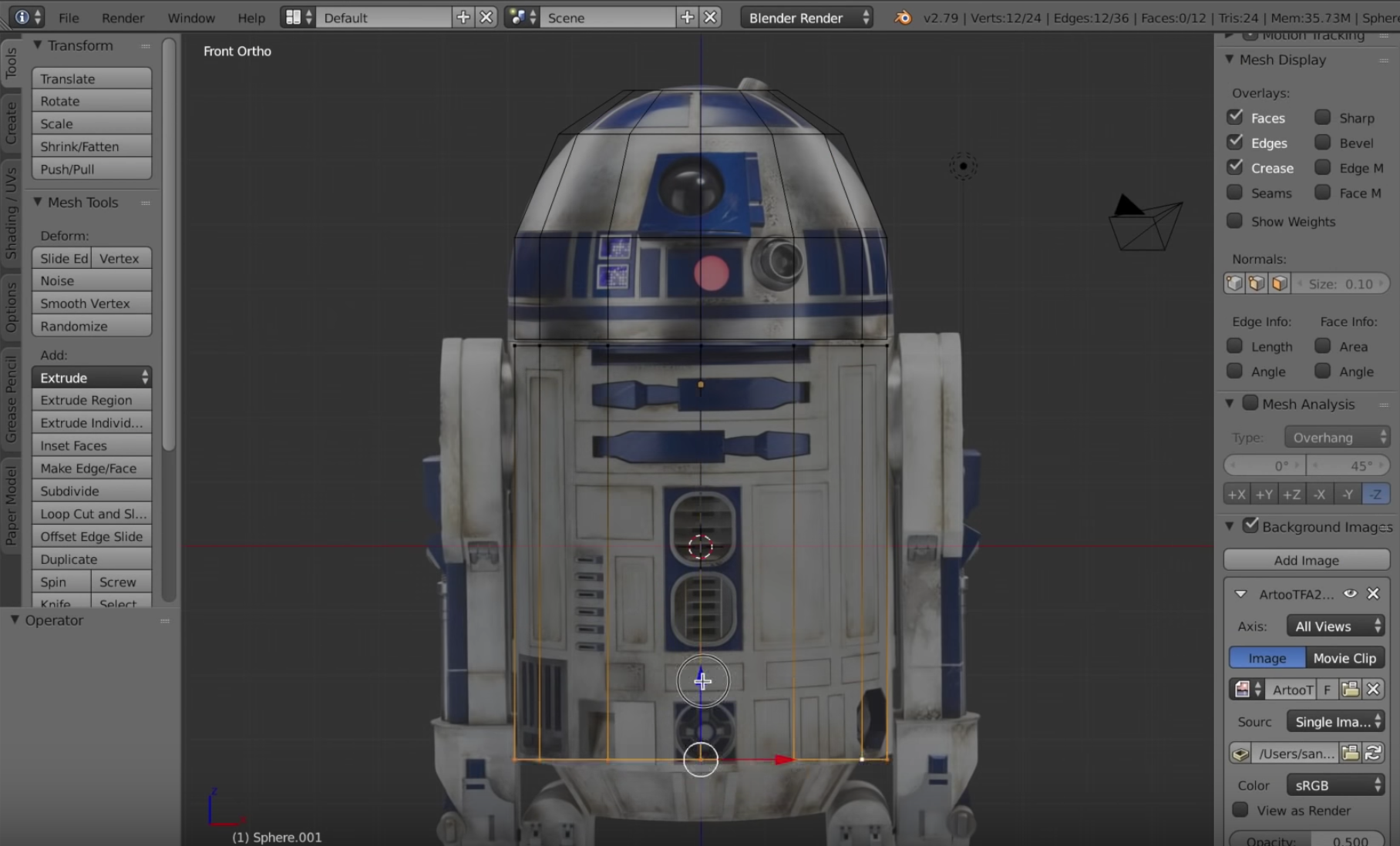Click the Translate button
The height and width of the screenshot is (846, 1400).
tap(92, 79)
